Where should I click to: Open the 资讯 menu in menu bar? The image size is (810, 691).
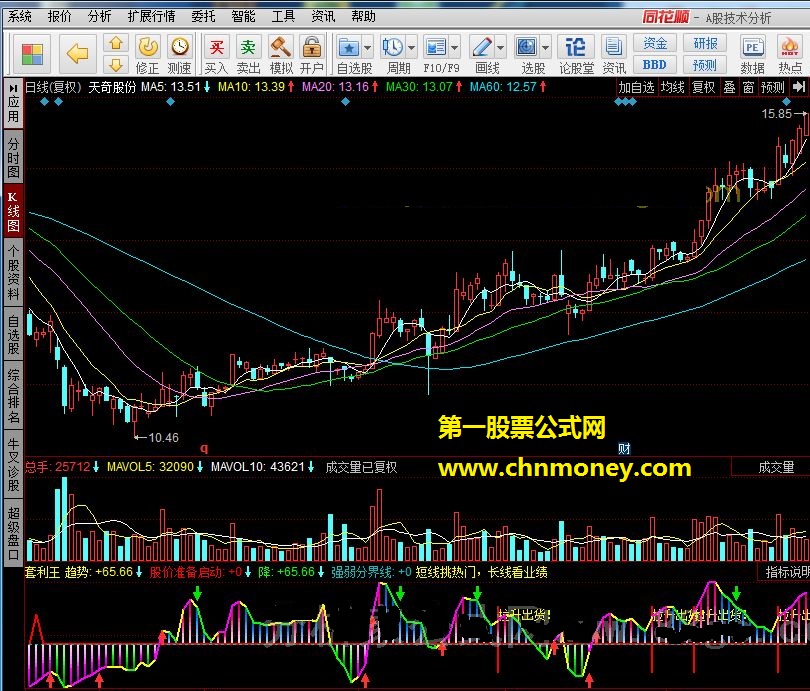tap(323, 17)
